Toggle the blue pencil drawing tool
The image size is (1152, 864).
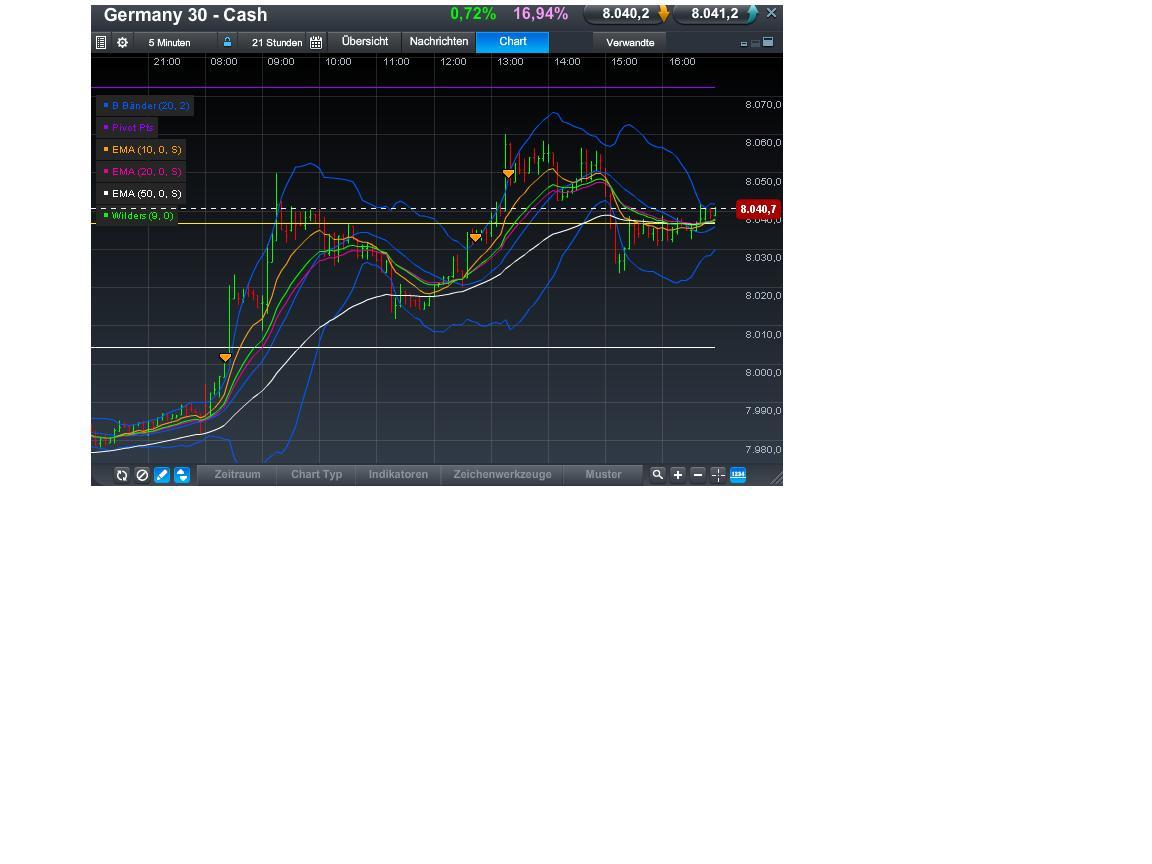[x=162, y=475]
